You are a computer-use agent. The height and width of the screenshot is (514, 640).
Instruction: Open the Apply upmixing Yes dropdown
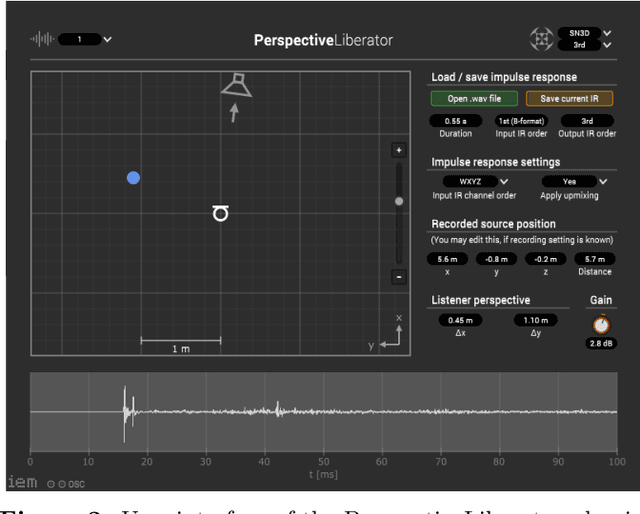tap(569, 181)
